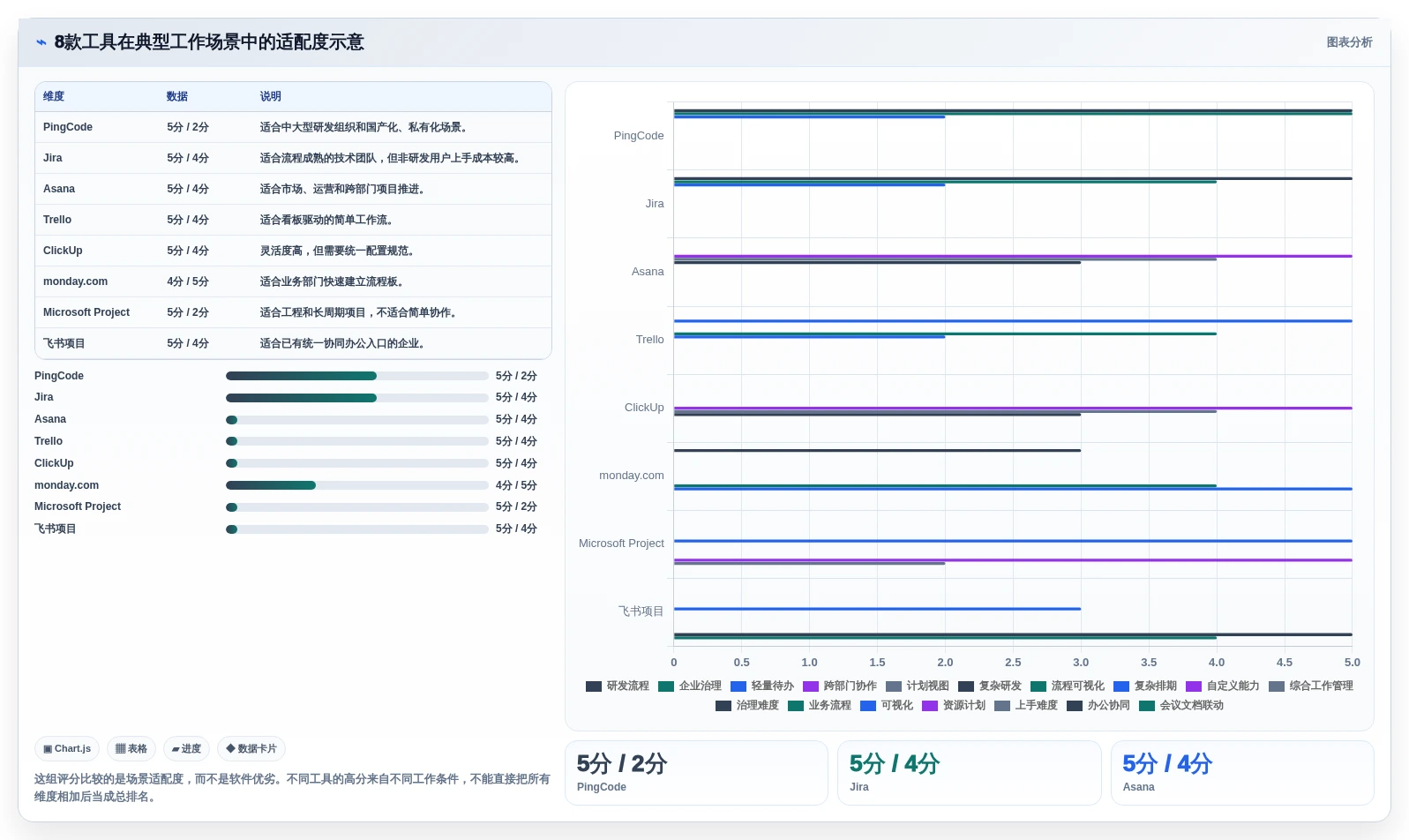Image resolution: width=1409 pixels, height=840 pixels.
Task: Toggle the 跨部门协作 legend series
Action: coord(840,686)
